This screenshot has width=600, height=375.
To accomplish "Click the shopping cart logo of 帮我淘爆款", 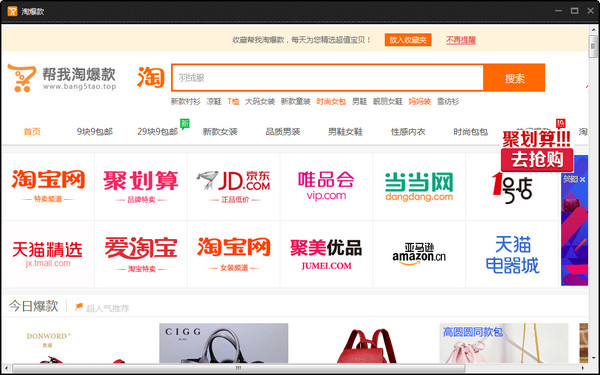I will tap(22, 78).
